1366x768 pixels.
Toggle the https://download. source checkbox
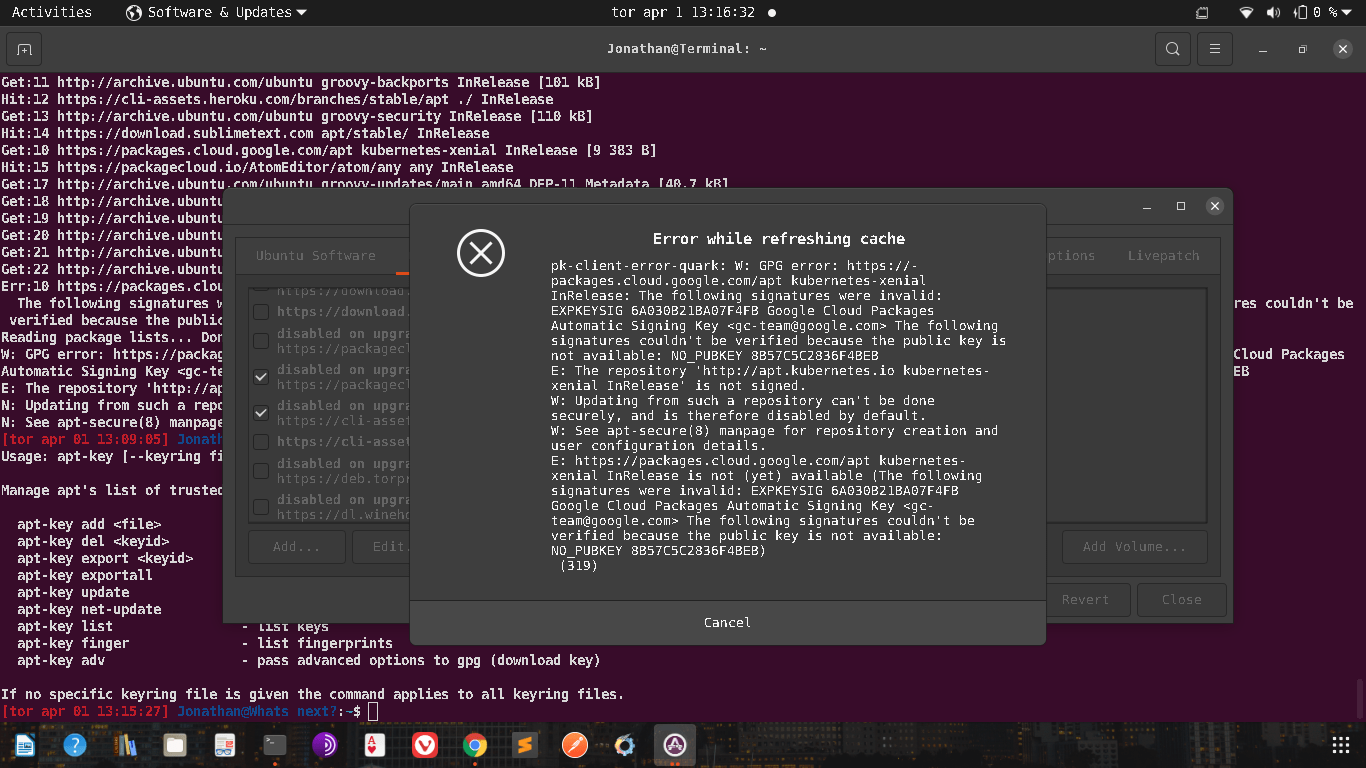[261, 312]
